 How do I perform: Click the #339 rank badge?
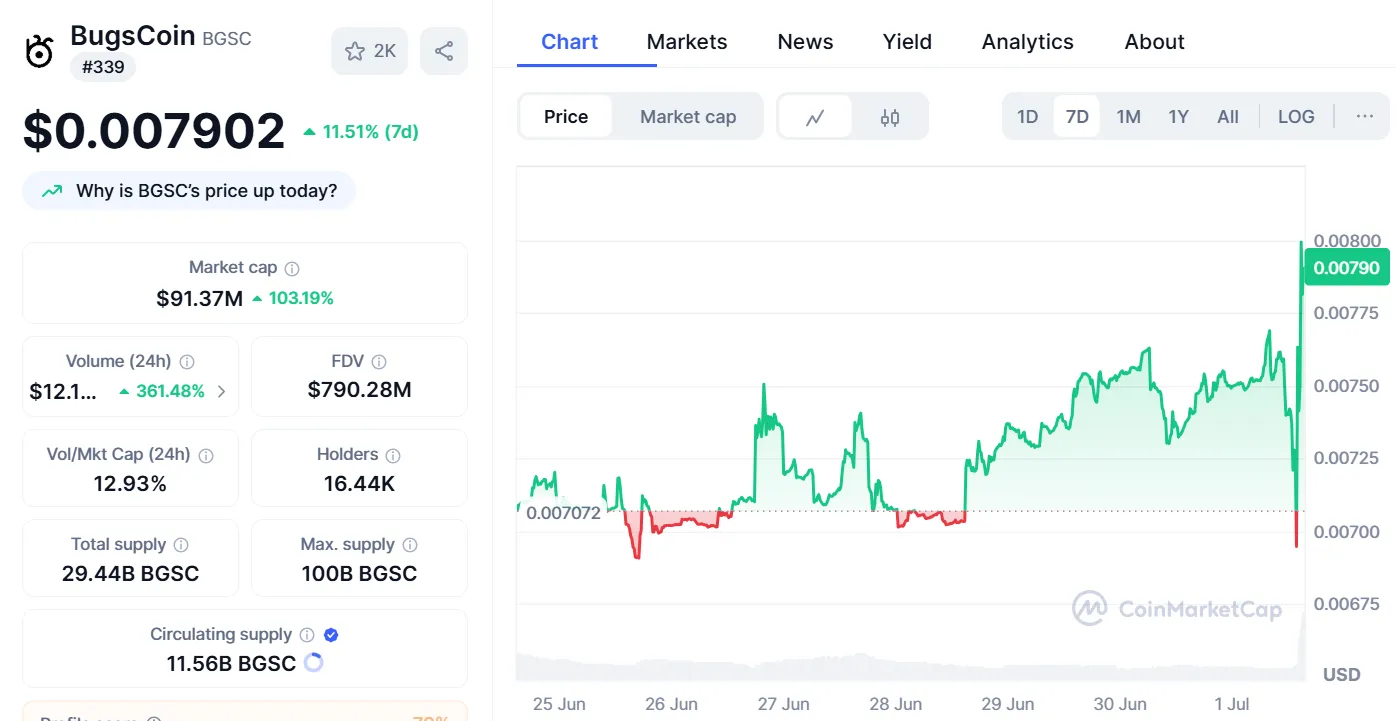(x=102, y=67)
